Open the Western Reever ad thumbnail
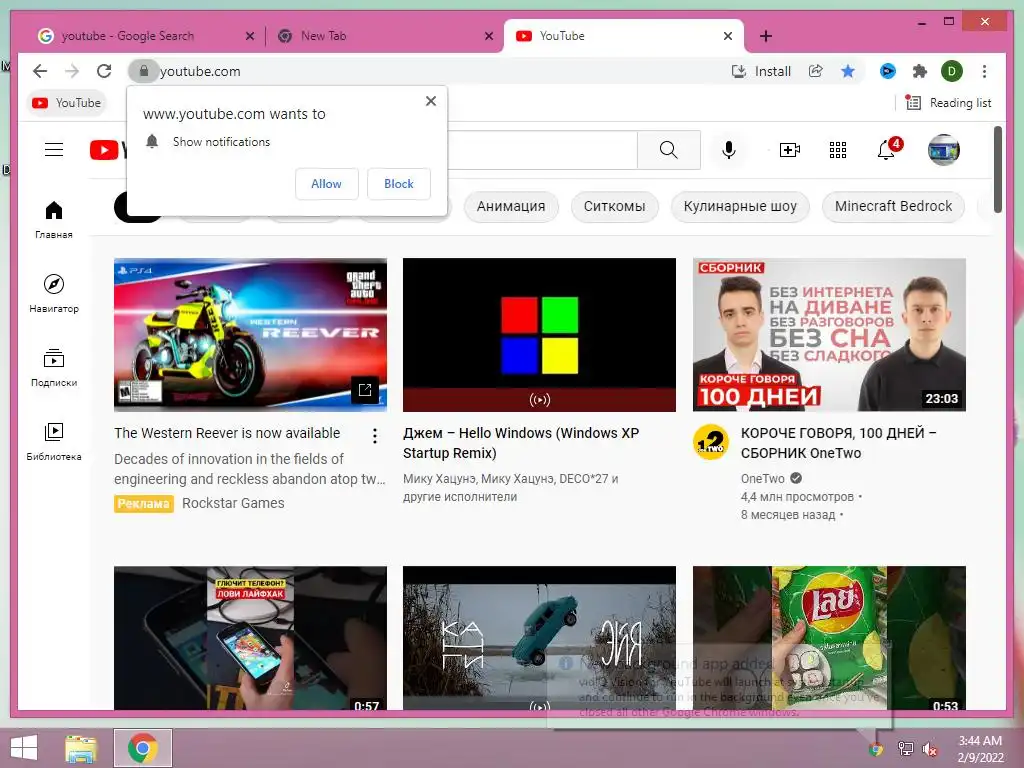The image size is (1024, 768). (250, 334)
